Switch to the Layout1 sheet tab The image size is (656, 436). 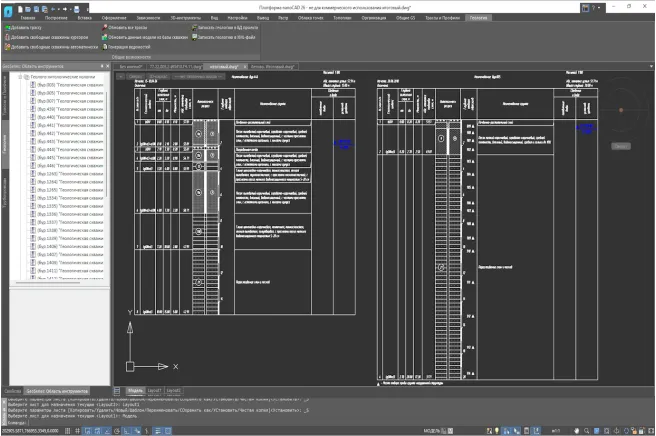click(155, 390)
